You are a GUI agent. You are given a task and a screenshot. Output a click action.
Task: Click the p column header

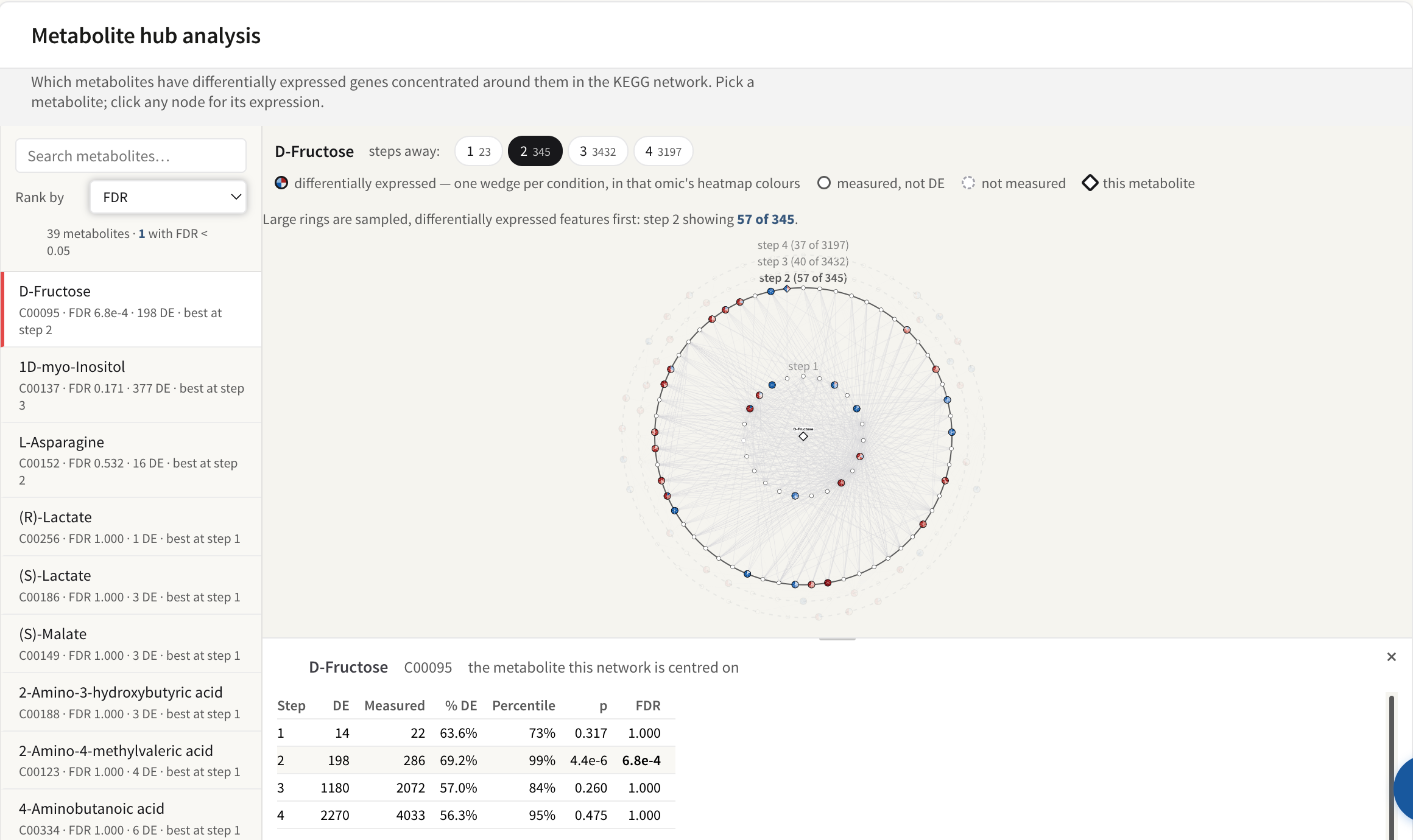603,705
